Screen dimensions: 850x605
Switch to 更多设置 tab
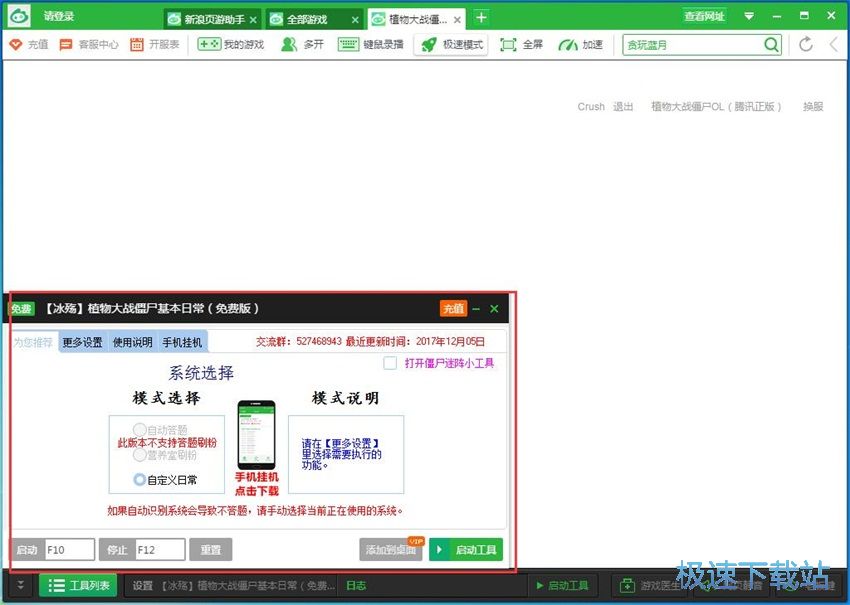(82, 342)
